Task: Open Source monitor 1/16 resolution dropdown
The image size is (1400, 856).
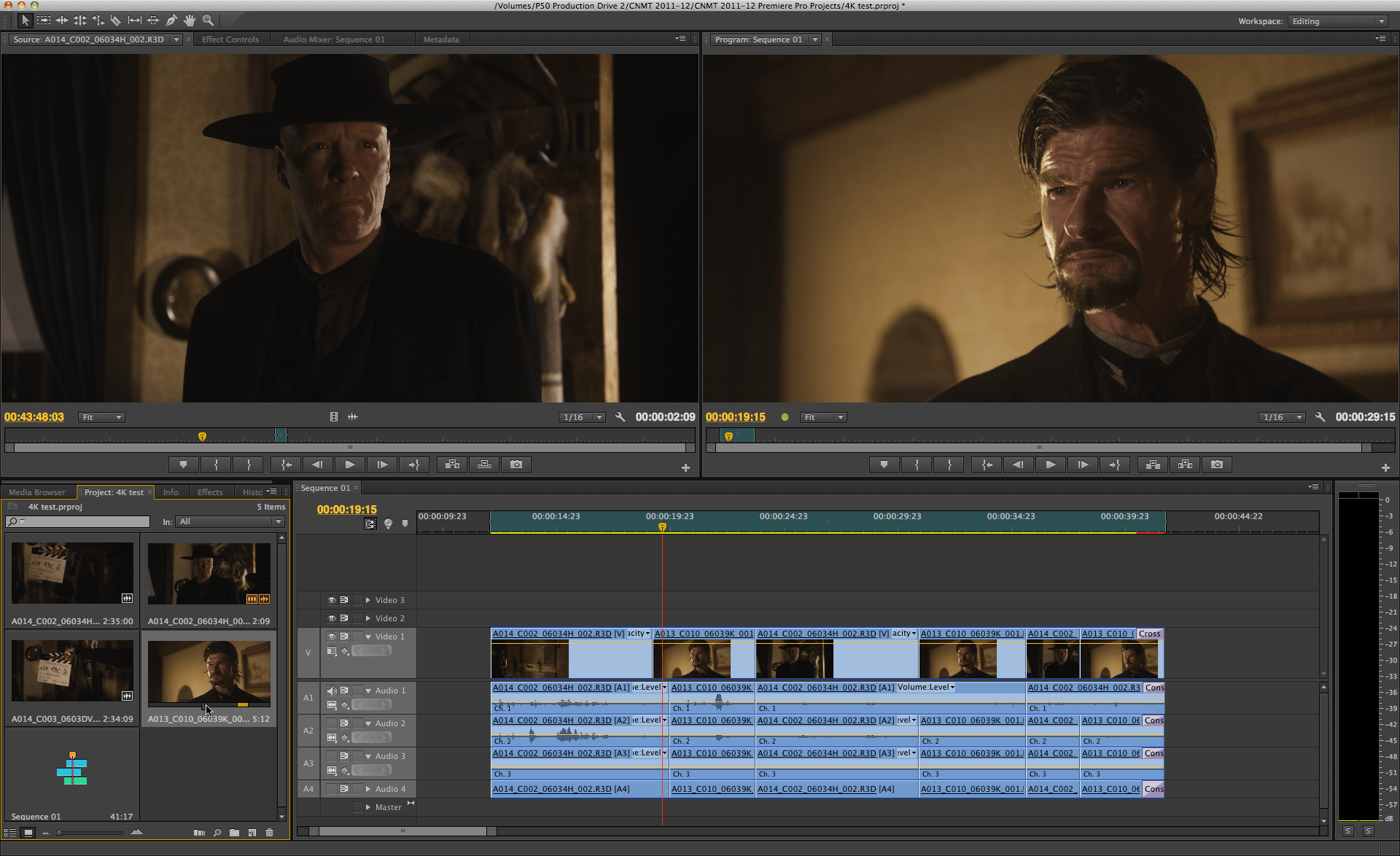Action: pyautogui.click(x=582, y=417)
